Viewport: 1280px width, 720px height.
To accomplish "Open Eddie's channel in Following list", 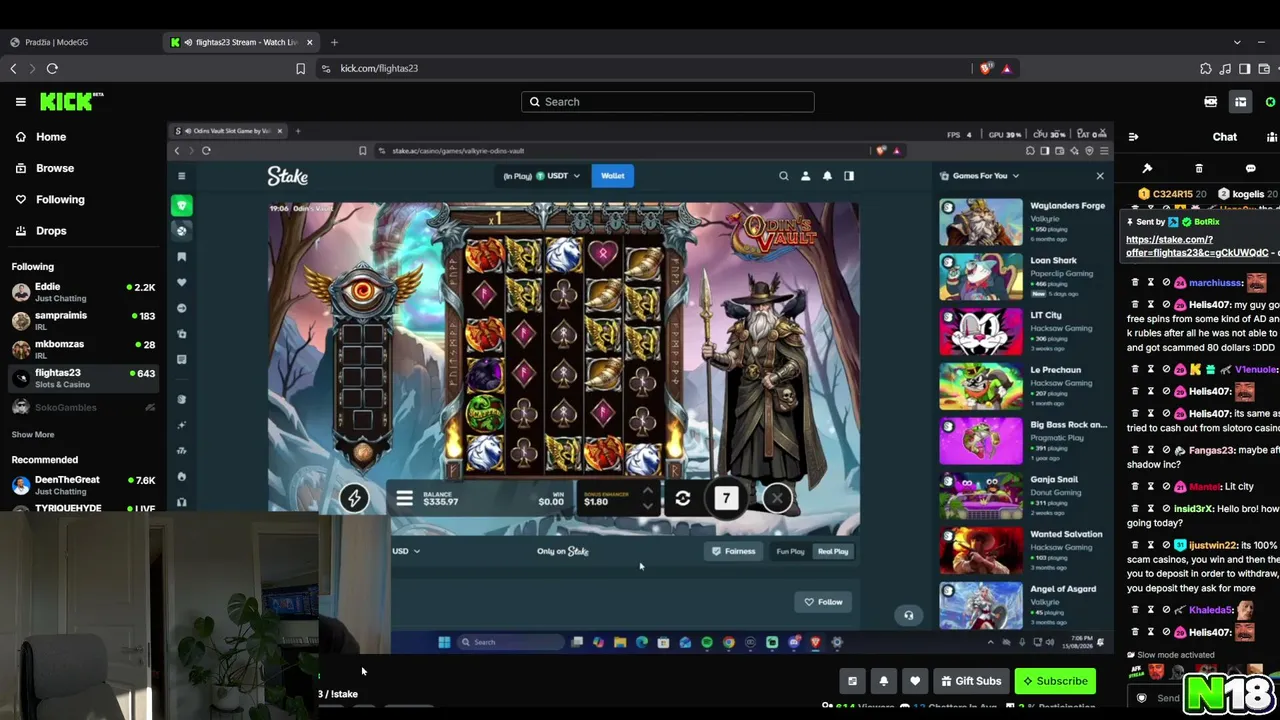I will click(83, 291).
